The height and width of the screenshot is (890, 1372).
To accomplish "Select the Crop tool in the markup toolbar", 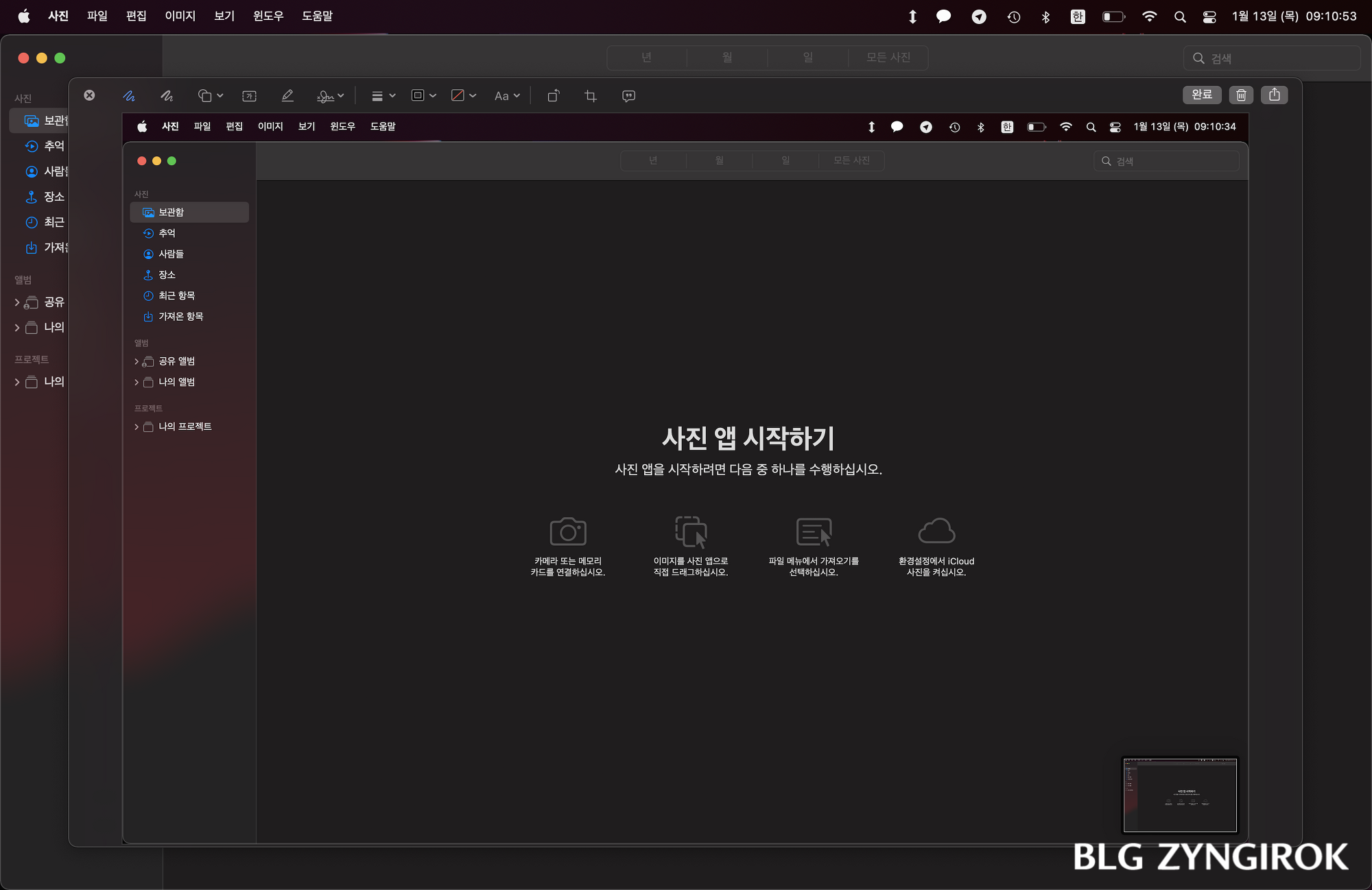I will point(590,95).
